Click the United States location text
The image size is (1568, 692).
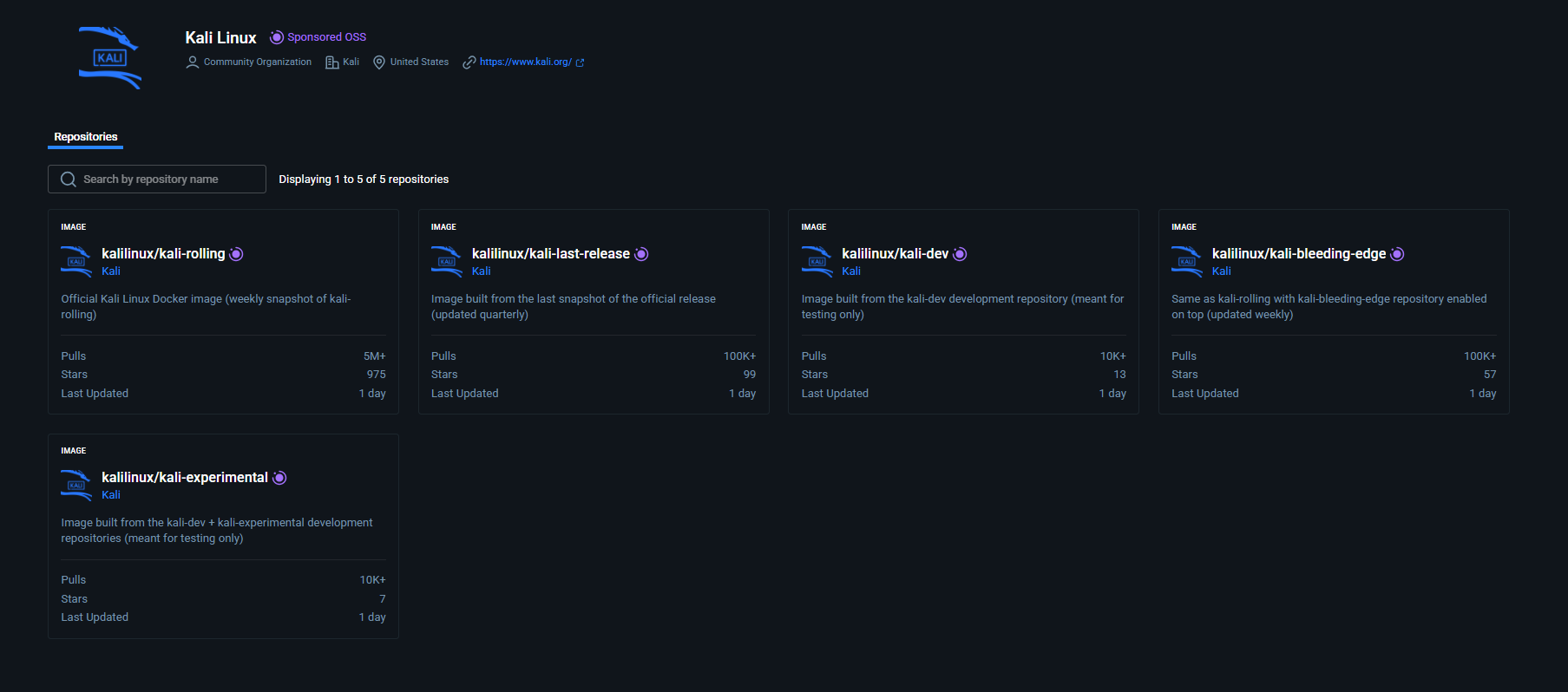[419, 62]
